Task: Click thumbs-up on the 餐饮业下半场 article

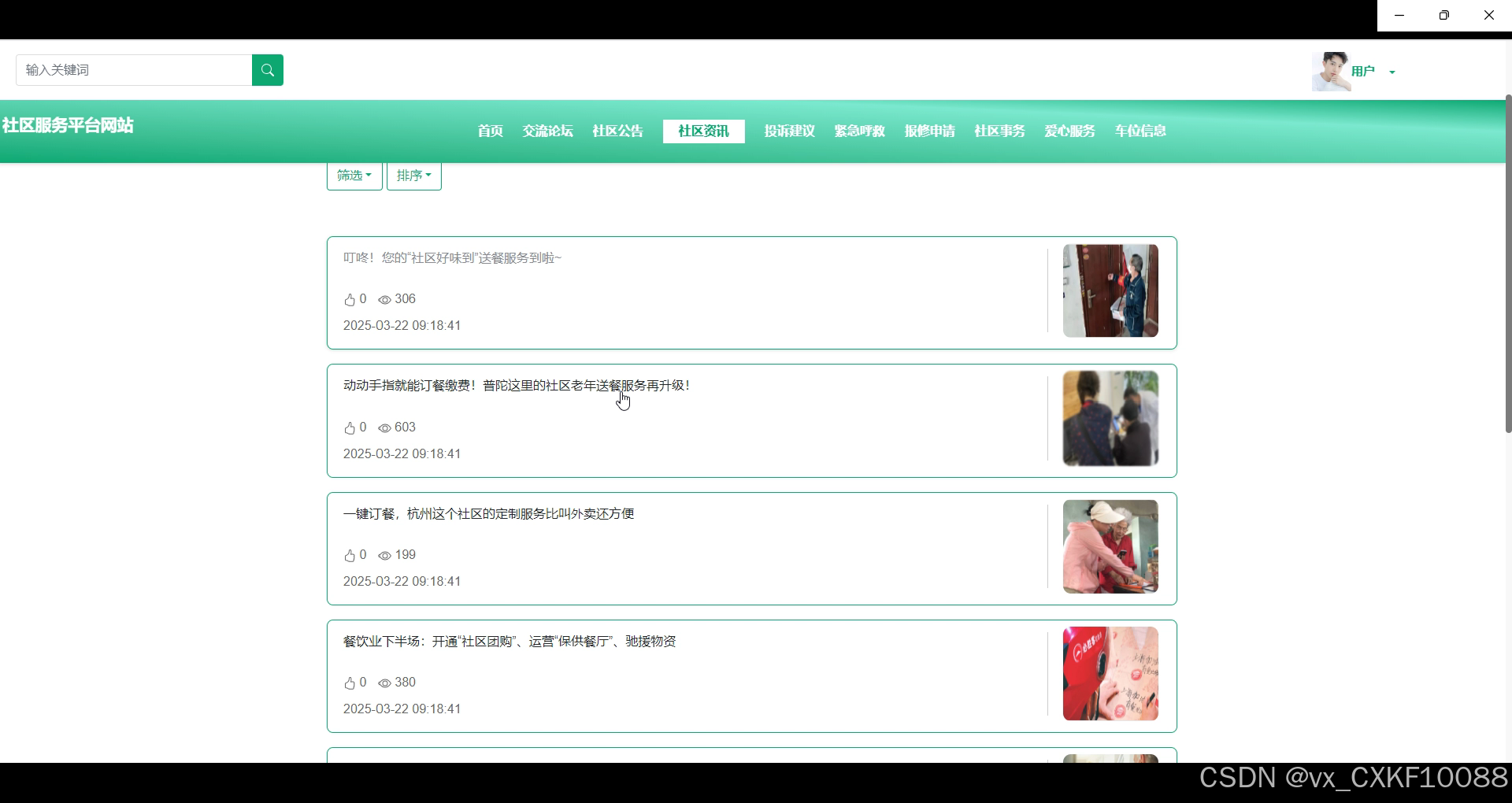Action: [350, 683]
